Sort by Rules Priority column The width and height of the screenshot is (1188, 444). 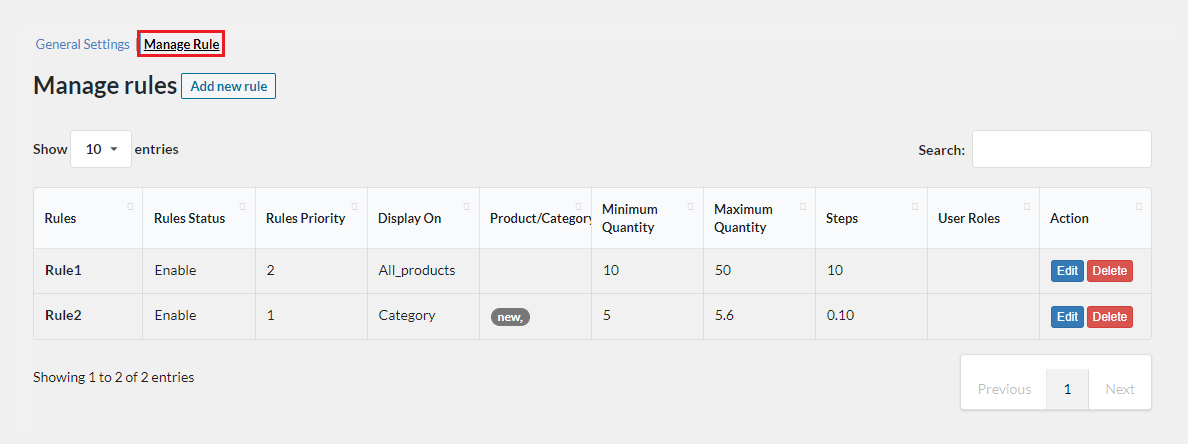pos(305,218)
